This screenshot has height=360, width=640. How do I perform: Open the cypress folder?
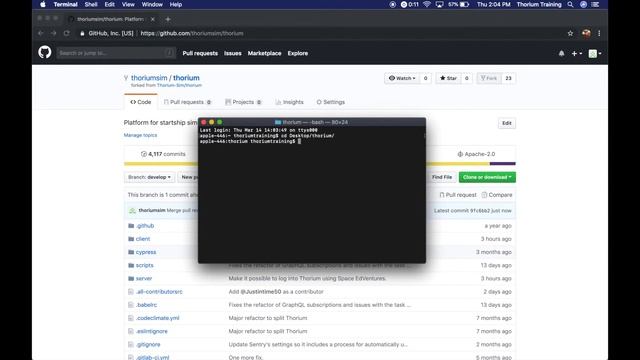[146, 252]
